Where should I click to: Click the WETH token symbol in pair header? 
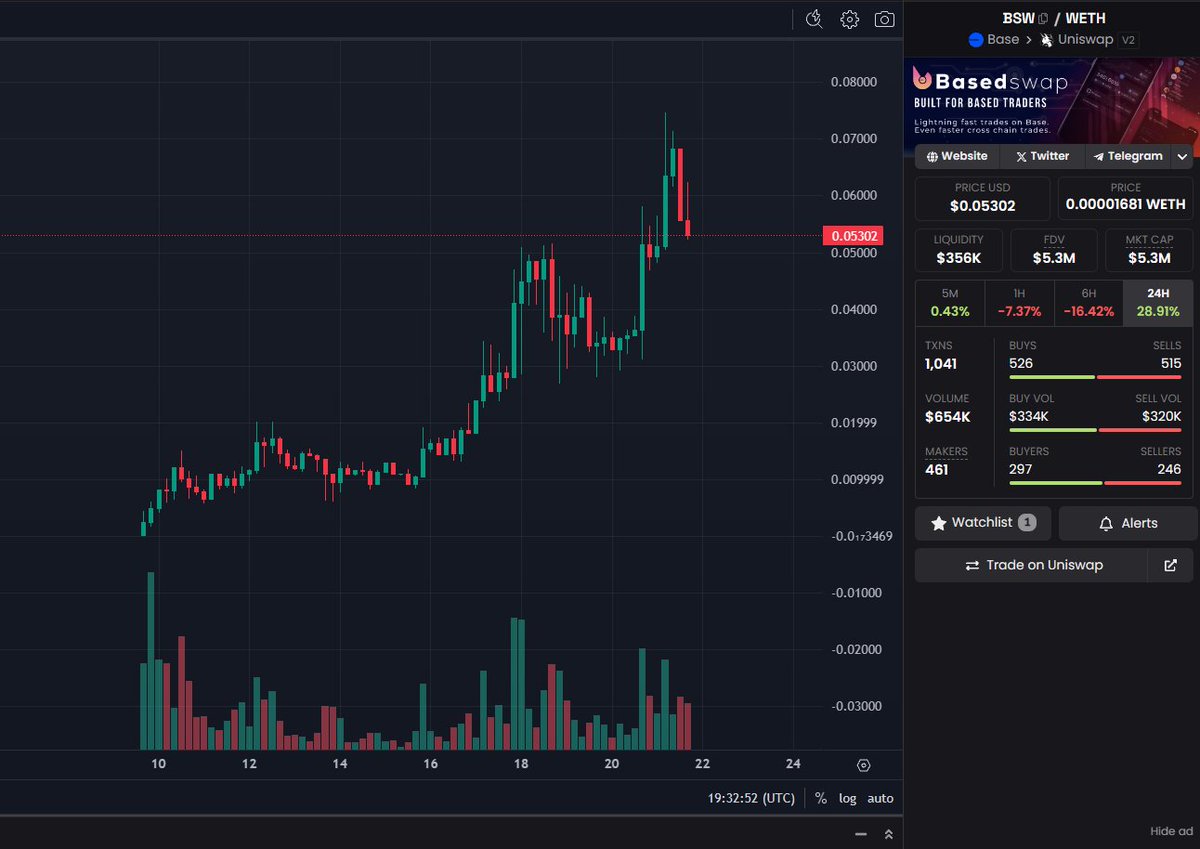click(1085, 18)
